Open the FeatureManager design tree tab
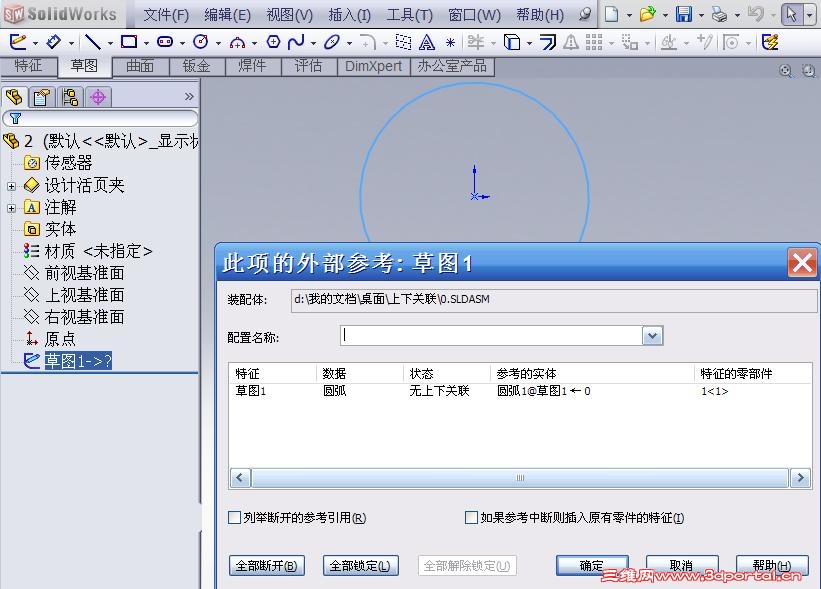This screenshot has width=821, height=589. click(14, 97)
